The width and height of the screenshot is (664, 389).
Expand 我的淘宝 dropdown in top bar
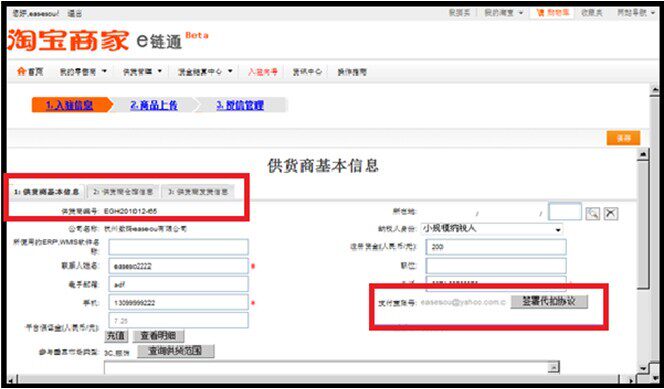click(504, 13)
